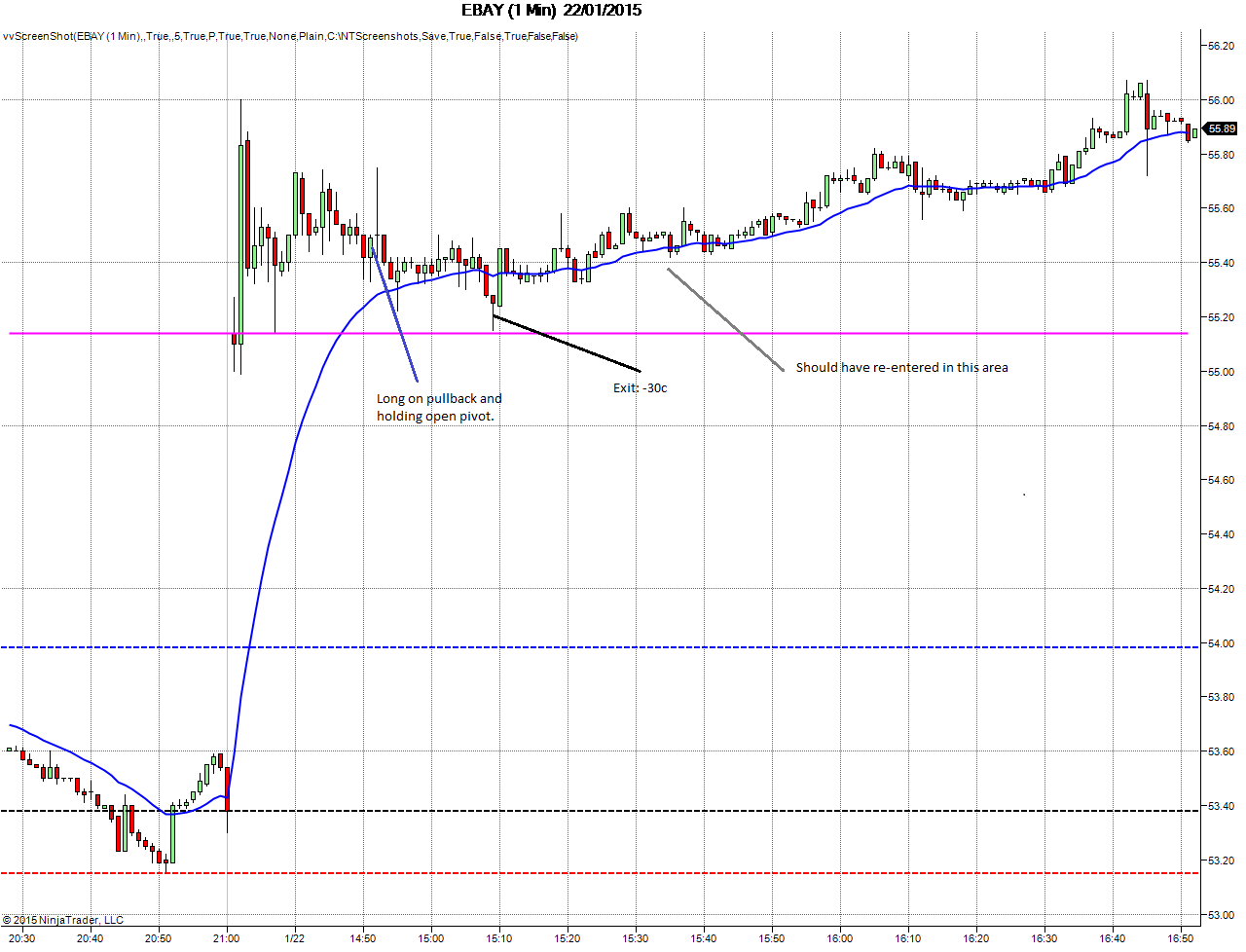Image resolution: width=1246 pixels, height=952 pixels.
Task: Click the 1/22 date label on time axis
Action: [x=294, y=938]
